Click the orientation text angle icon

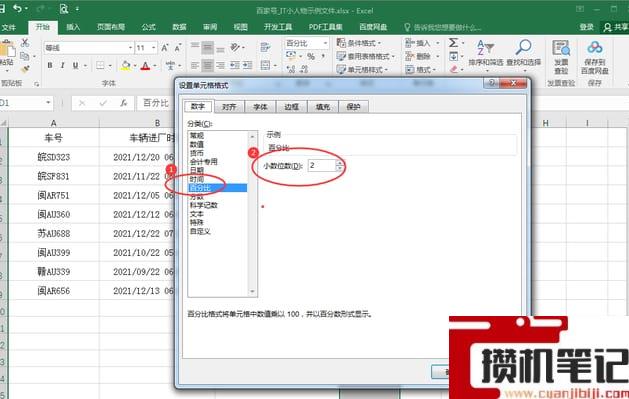click(235, 48)
